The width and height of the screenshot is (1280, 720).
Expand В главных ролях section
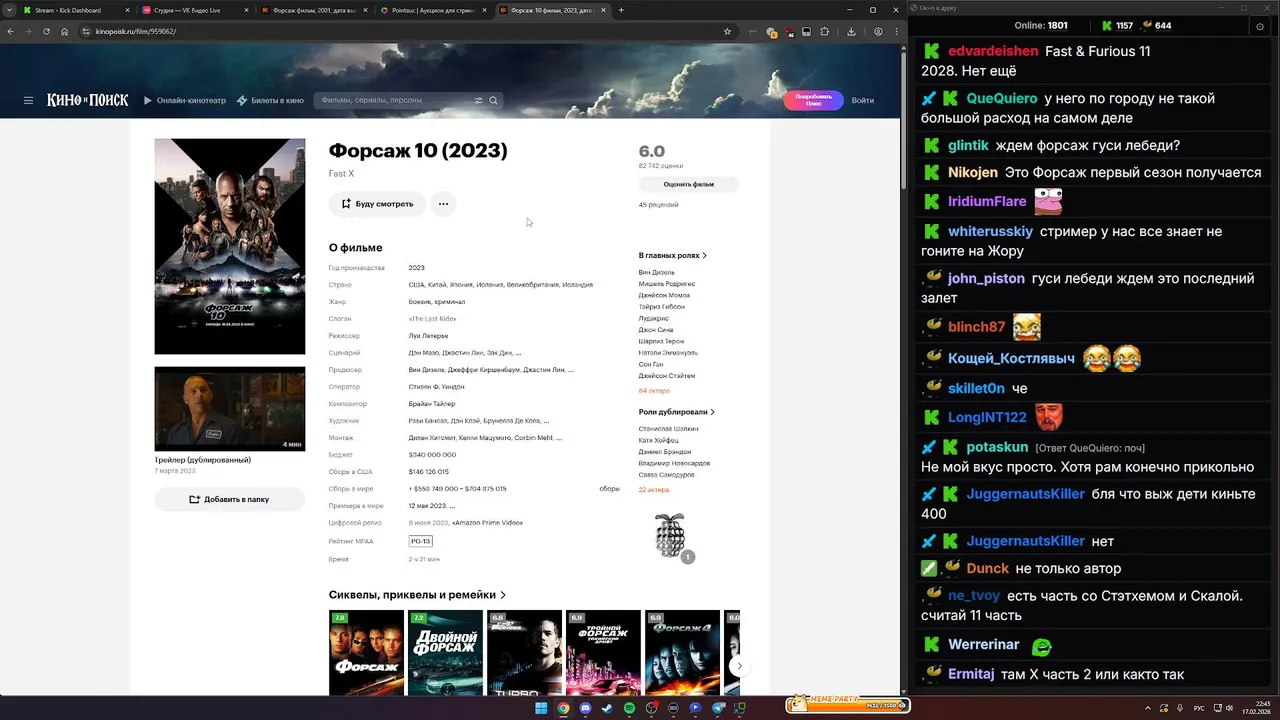pos(673,255)
